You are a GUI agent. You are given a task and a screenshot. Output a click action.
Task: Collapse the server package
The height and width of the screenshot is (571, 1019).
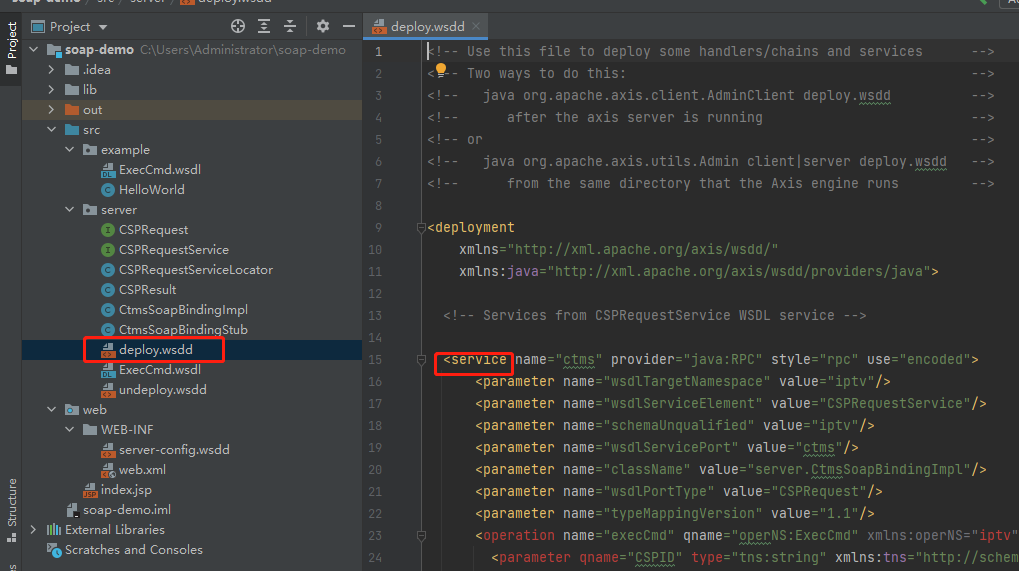point(70,210)
